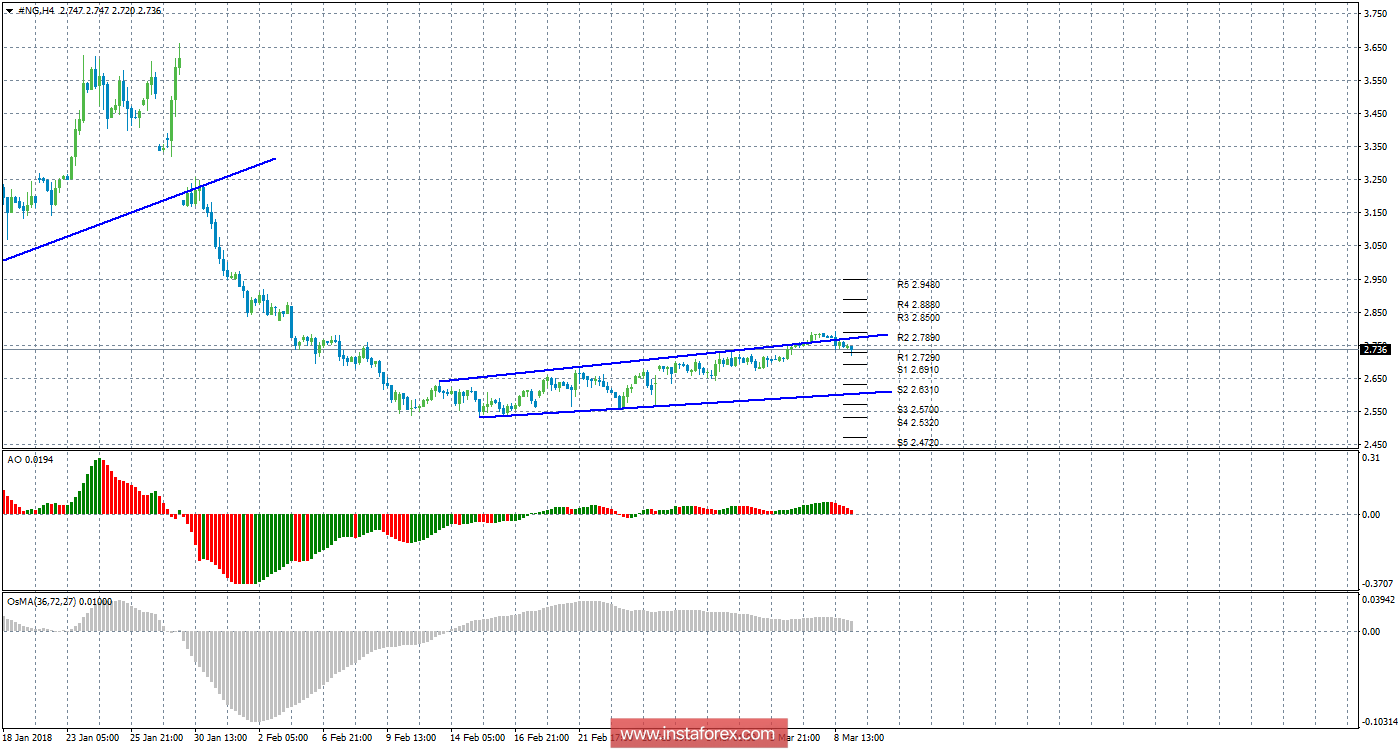Image resolution: width=1398 pixels, height=749 pixels.
Task: Open the instaforex.com watermark link
Action: coord(696,734)
